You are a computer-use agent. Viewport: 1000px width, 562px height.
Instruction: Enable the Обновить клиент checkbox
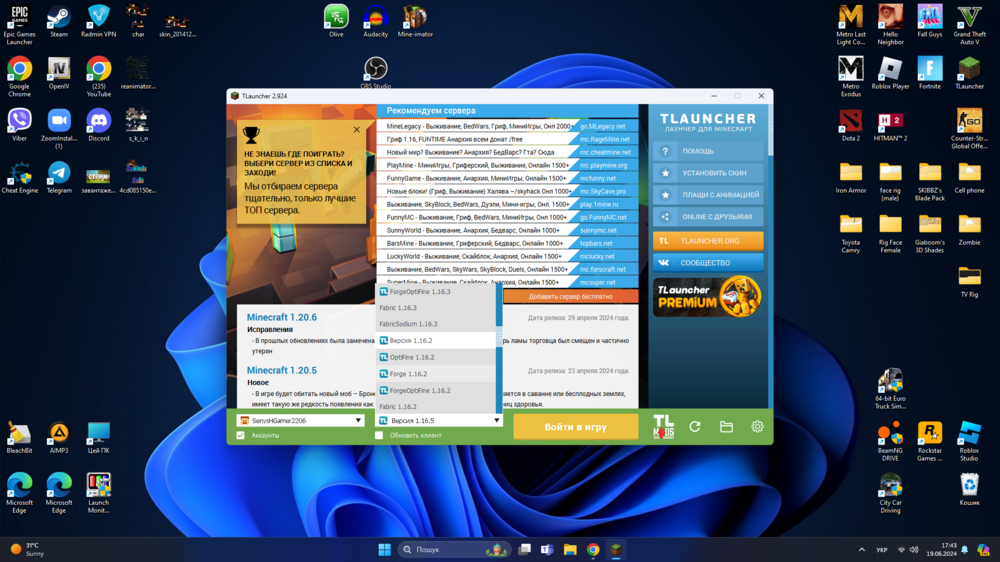click(379, 436)
